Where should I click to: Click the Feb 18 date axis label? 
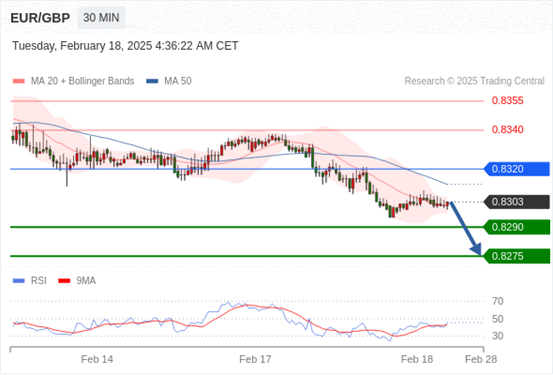point(417,359)
